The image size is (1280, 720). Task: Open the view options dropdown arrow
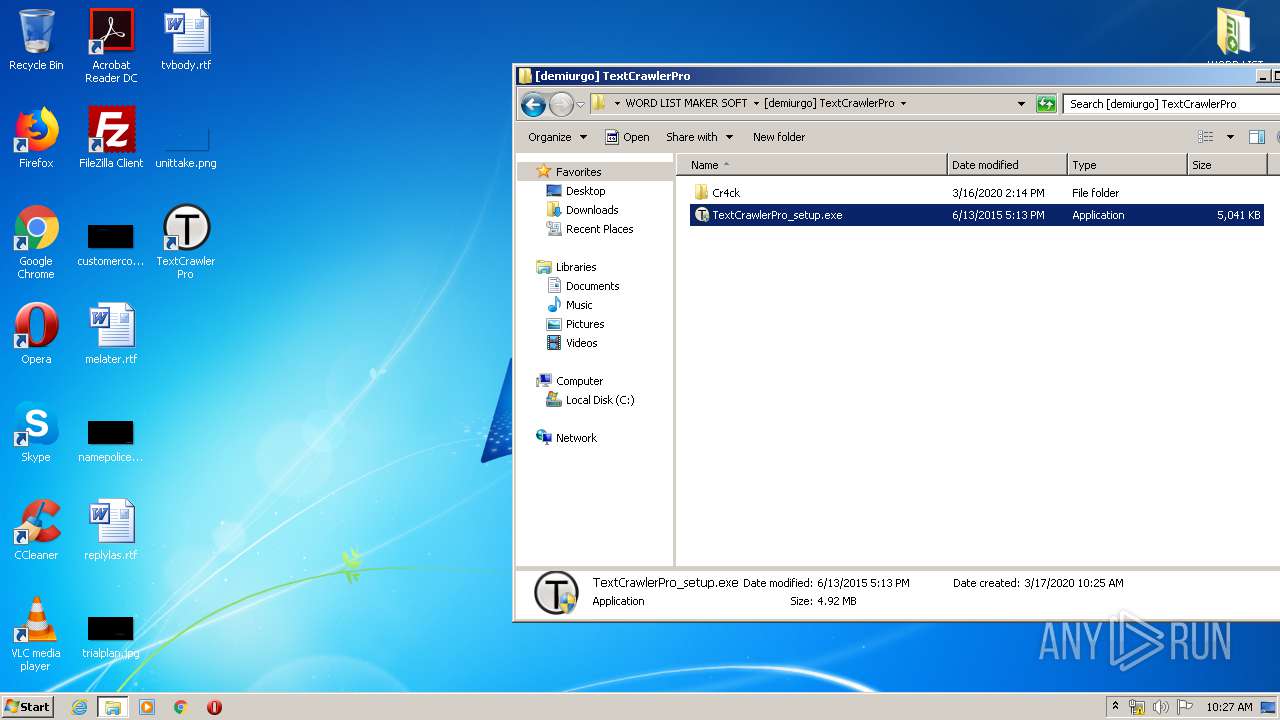(1230, 137)
